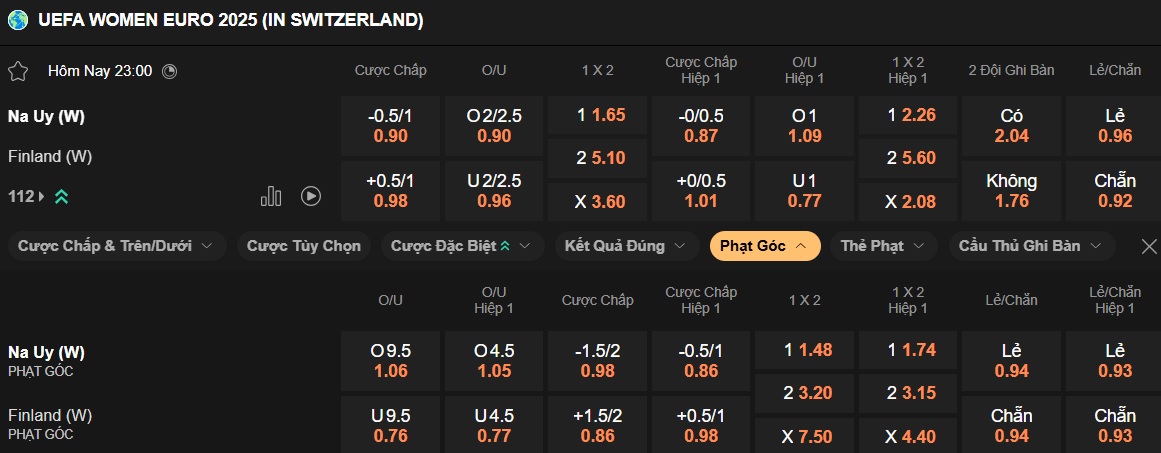Close the market filter bar with X
Viewport: 1161px width, 453px height.
[x=1149, y=246]
